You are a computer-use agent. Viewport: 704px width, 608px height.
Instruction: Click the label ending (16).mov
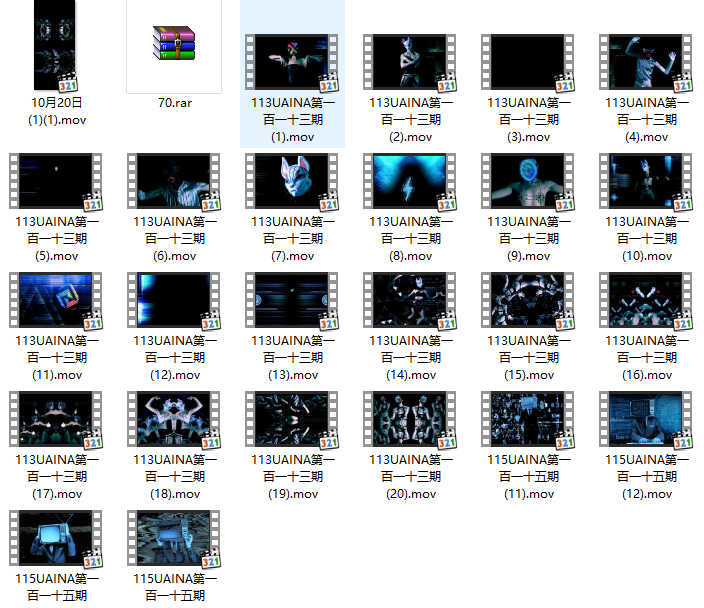coord(647,358)
